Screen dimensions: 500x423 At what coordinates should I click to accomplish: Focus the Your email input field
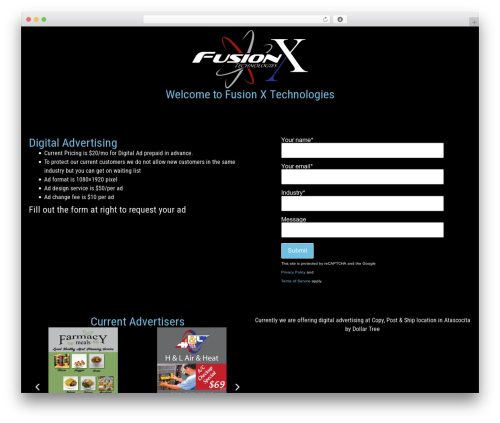click(x=362, y=177)
